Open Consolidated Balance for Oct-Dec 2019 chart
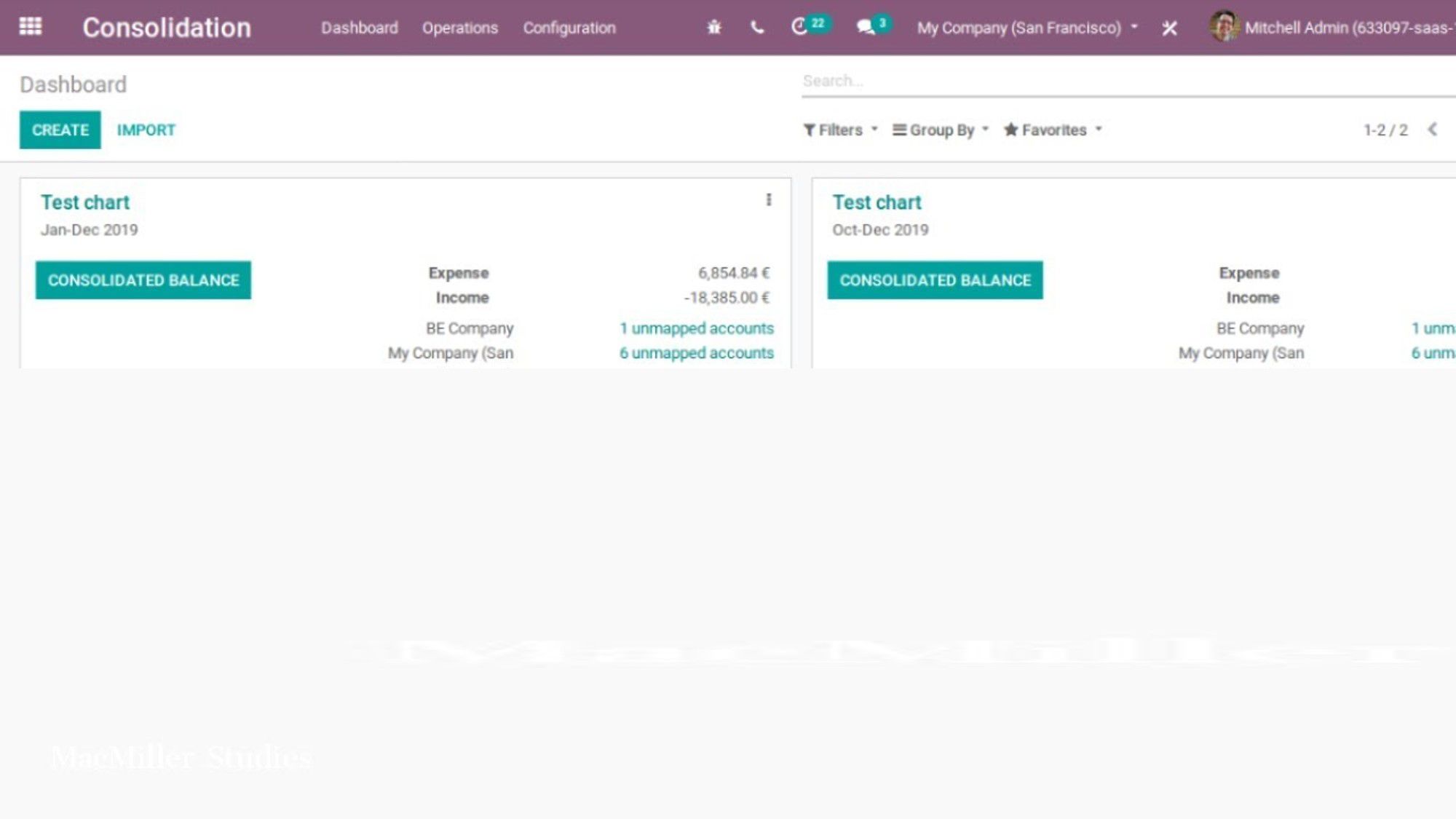The width and height of the screenshot is (1456, 819). pos(935,280)
